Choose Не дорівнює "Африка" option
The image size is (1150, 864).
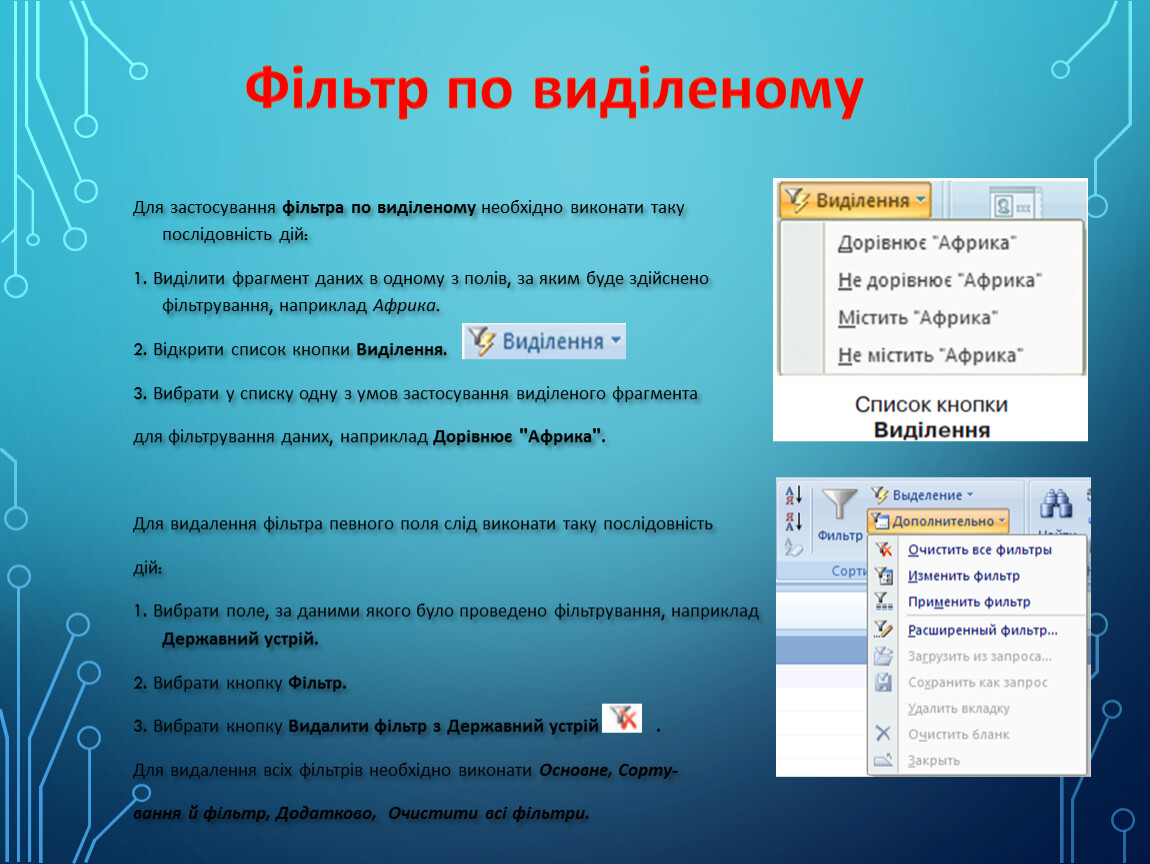(x=940, y=280)
